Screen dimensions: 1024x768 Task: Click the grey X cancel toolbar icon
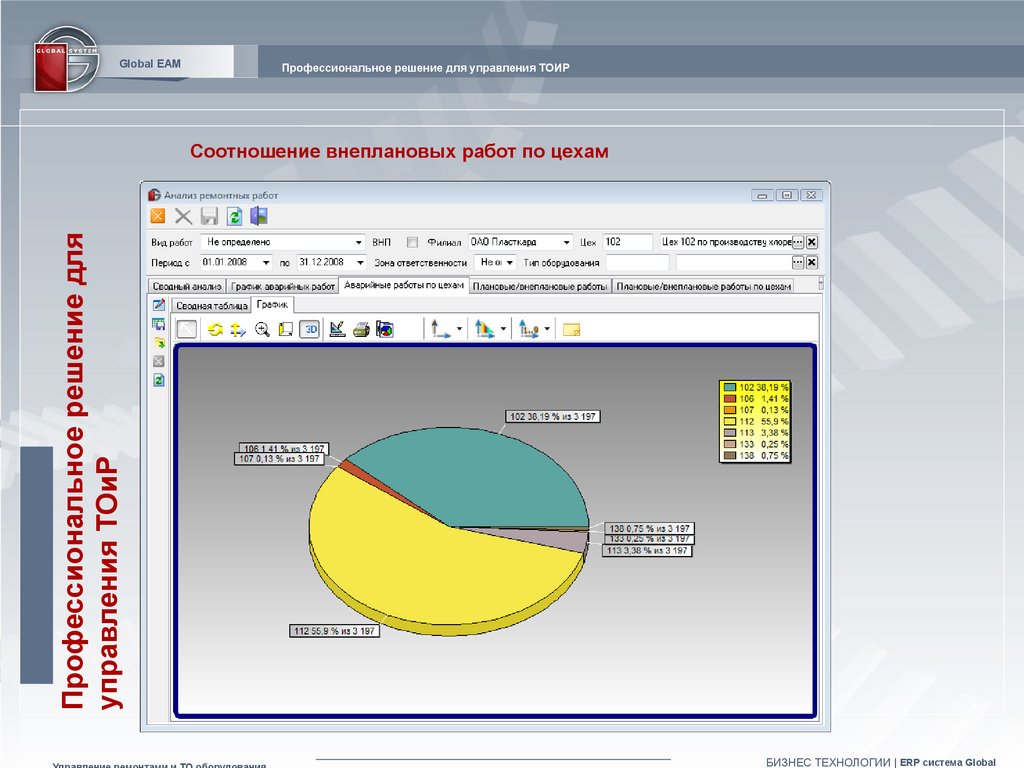coord(184,216)
